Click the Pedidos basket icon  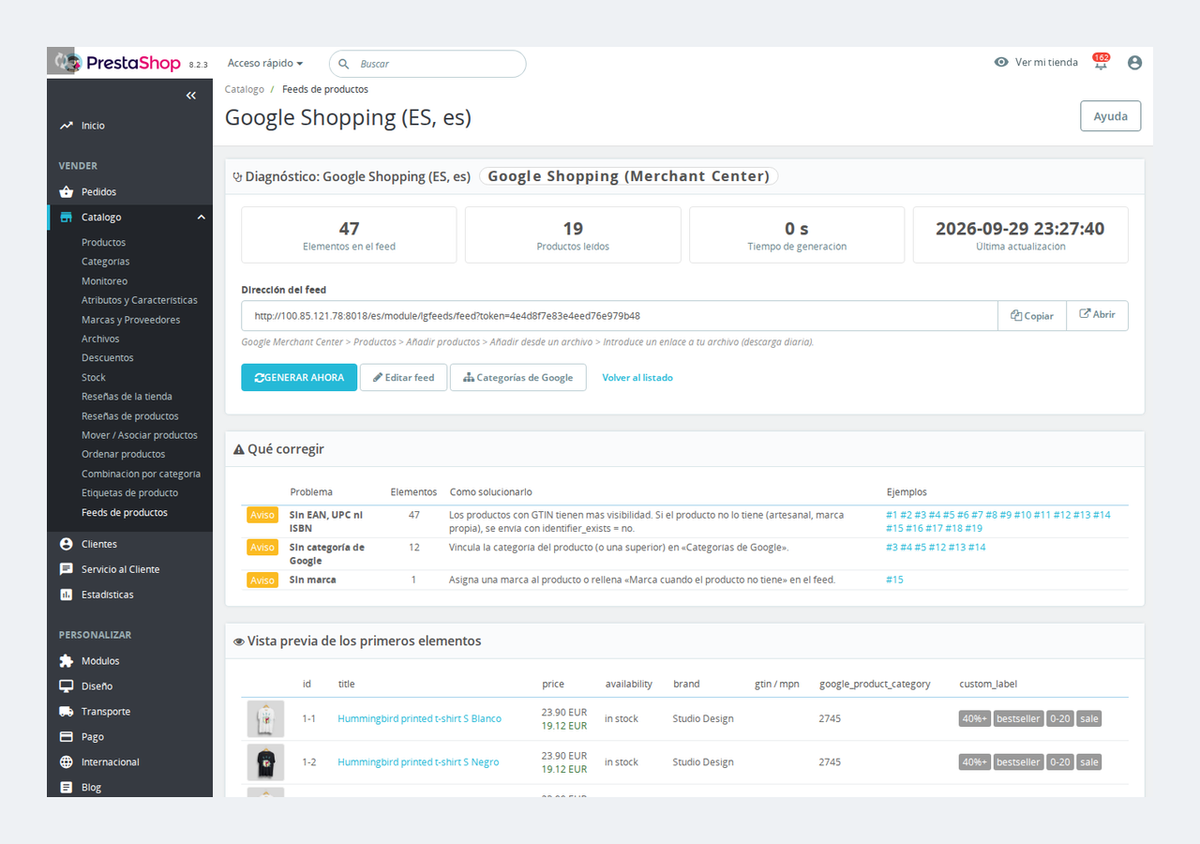pyautogui.click(x=66, y=192)
